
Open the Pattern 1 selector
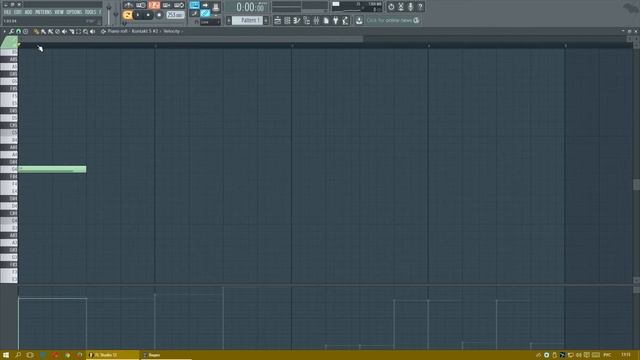247,20
